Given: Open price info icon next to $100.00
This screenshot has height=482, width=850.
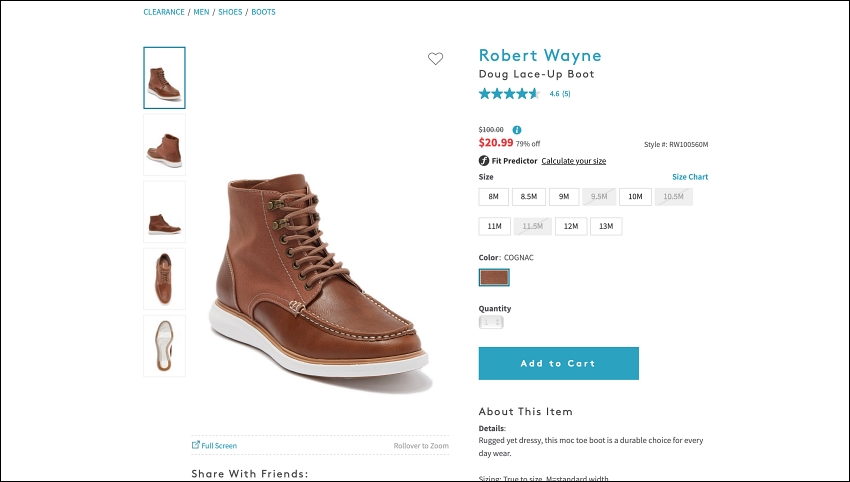Looking at the screenshot, I should click(x=517, y=130).
